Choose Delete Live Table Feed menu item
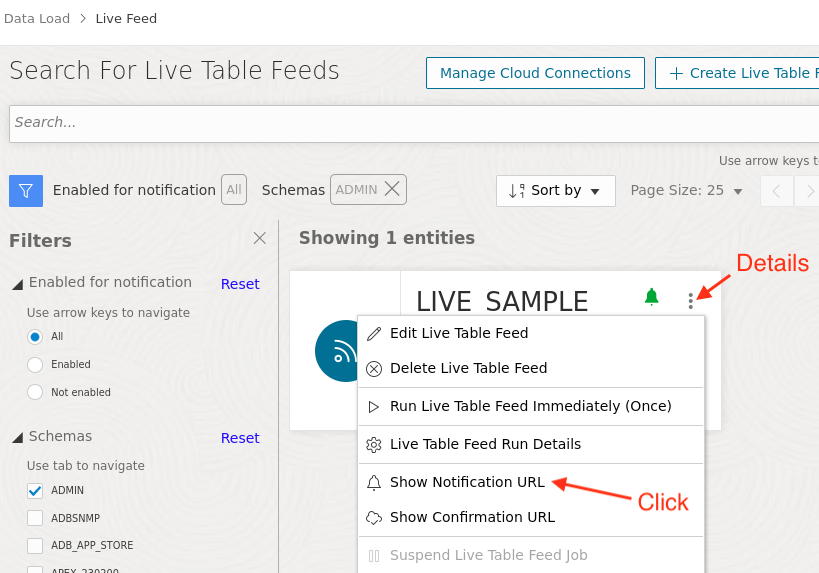 pyautogui.click(x=531, y=368)
